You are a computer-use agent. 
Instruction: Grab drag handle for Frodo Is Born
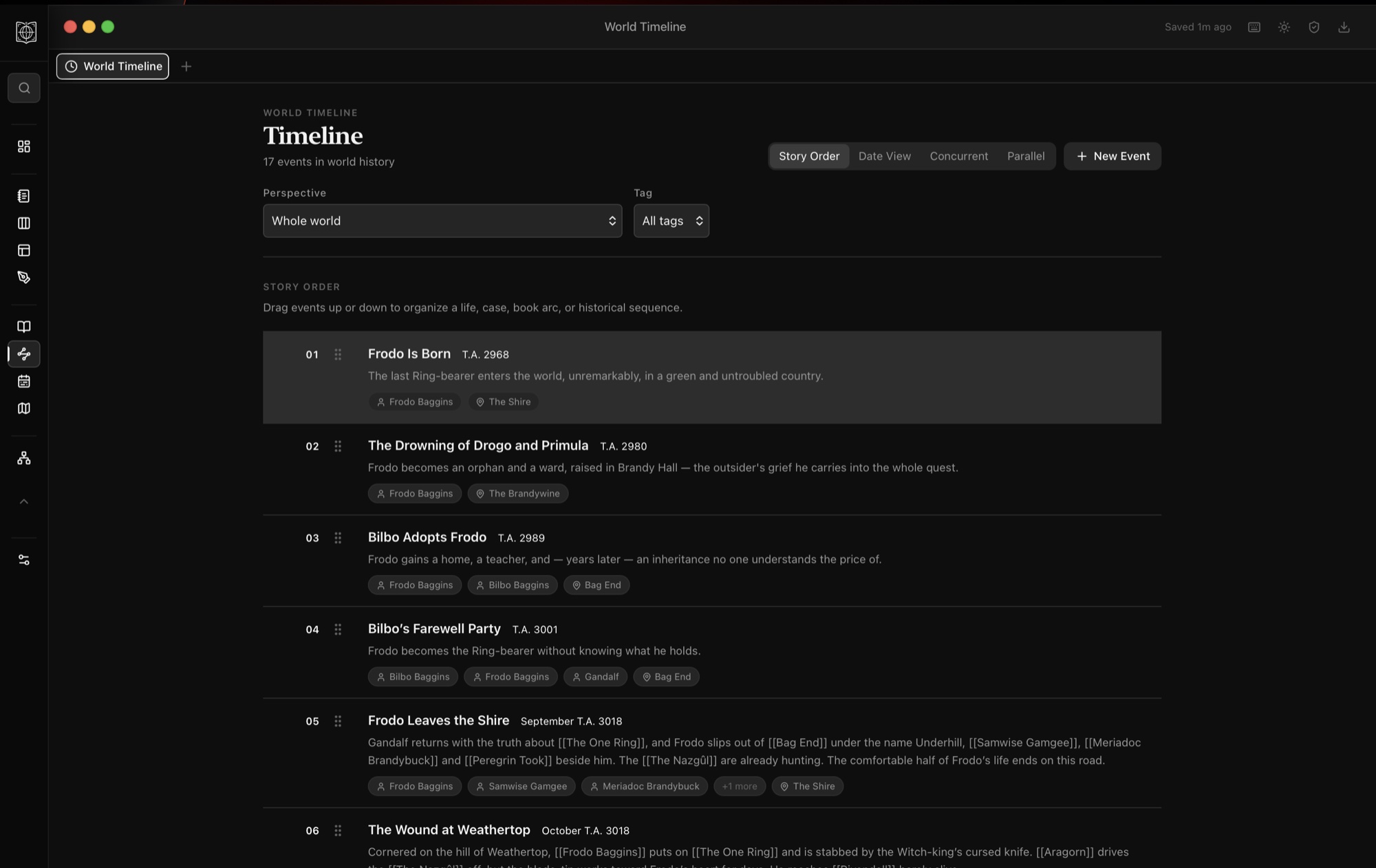point(338,354)
